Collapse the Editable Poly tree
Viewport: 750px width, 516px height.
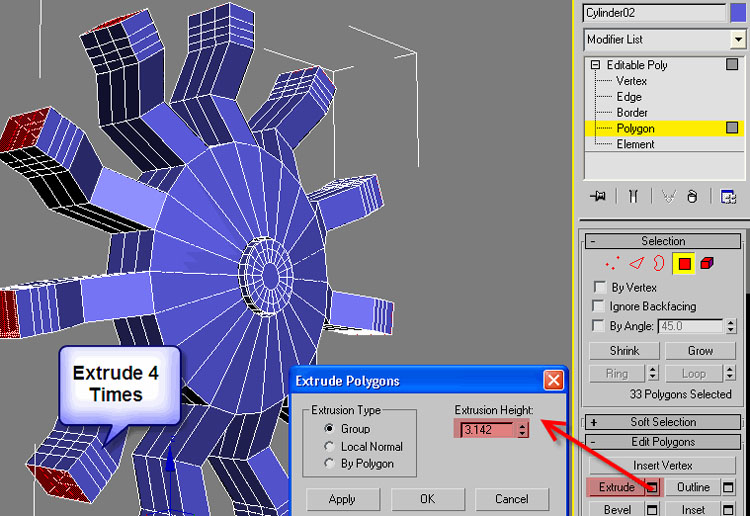pos(596,65)
